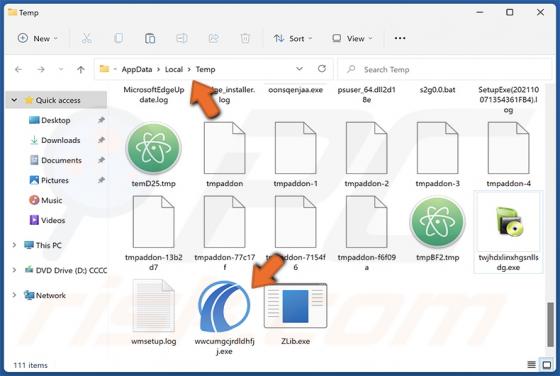Click Temp in the address path
The height and width of the screenshot is (376, 560).
[x=205, y=69]
